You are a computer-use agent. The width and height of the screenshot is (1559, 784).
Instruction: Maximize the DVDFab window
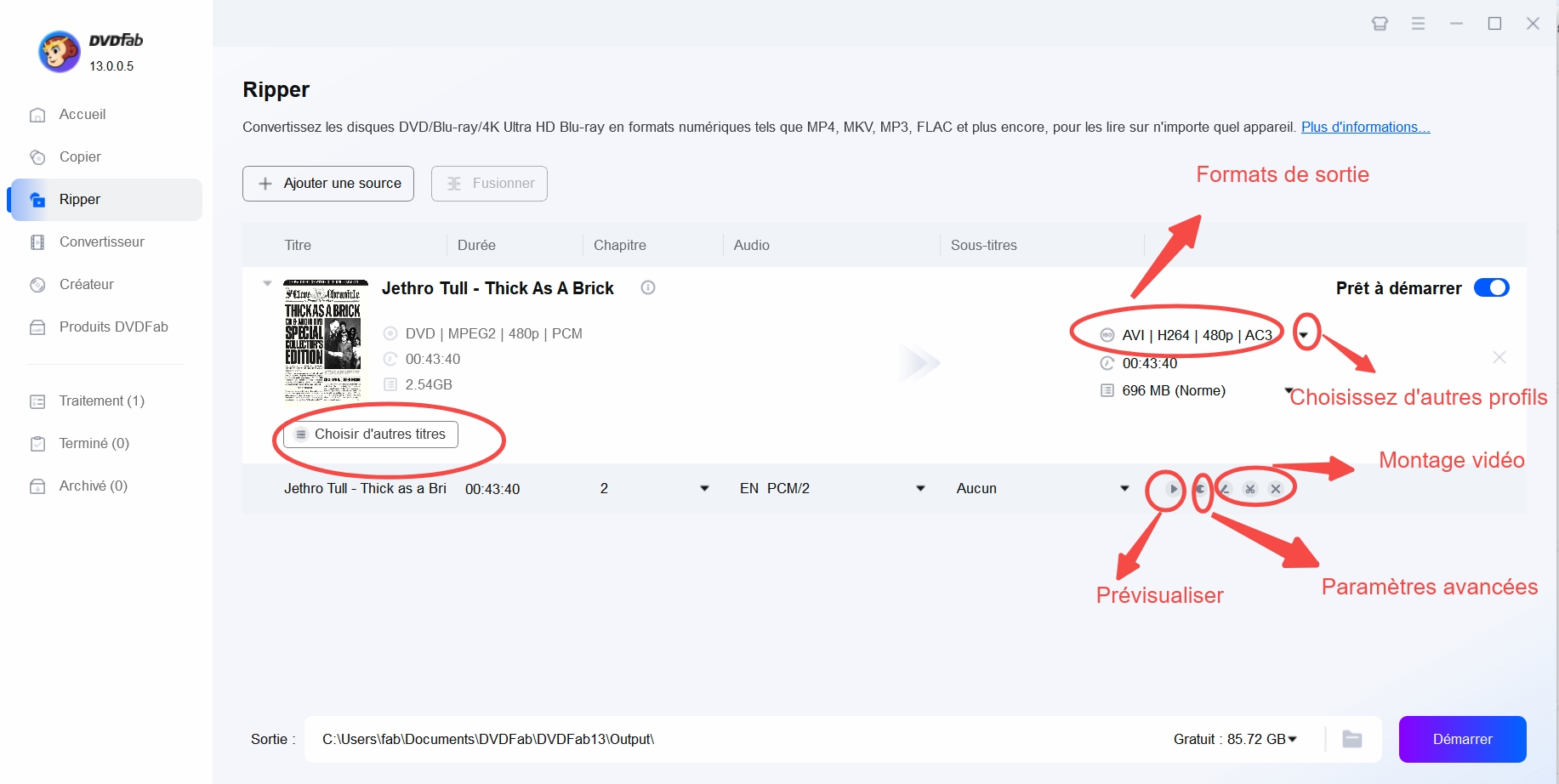1494,24
